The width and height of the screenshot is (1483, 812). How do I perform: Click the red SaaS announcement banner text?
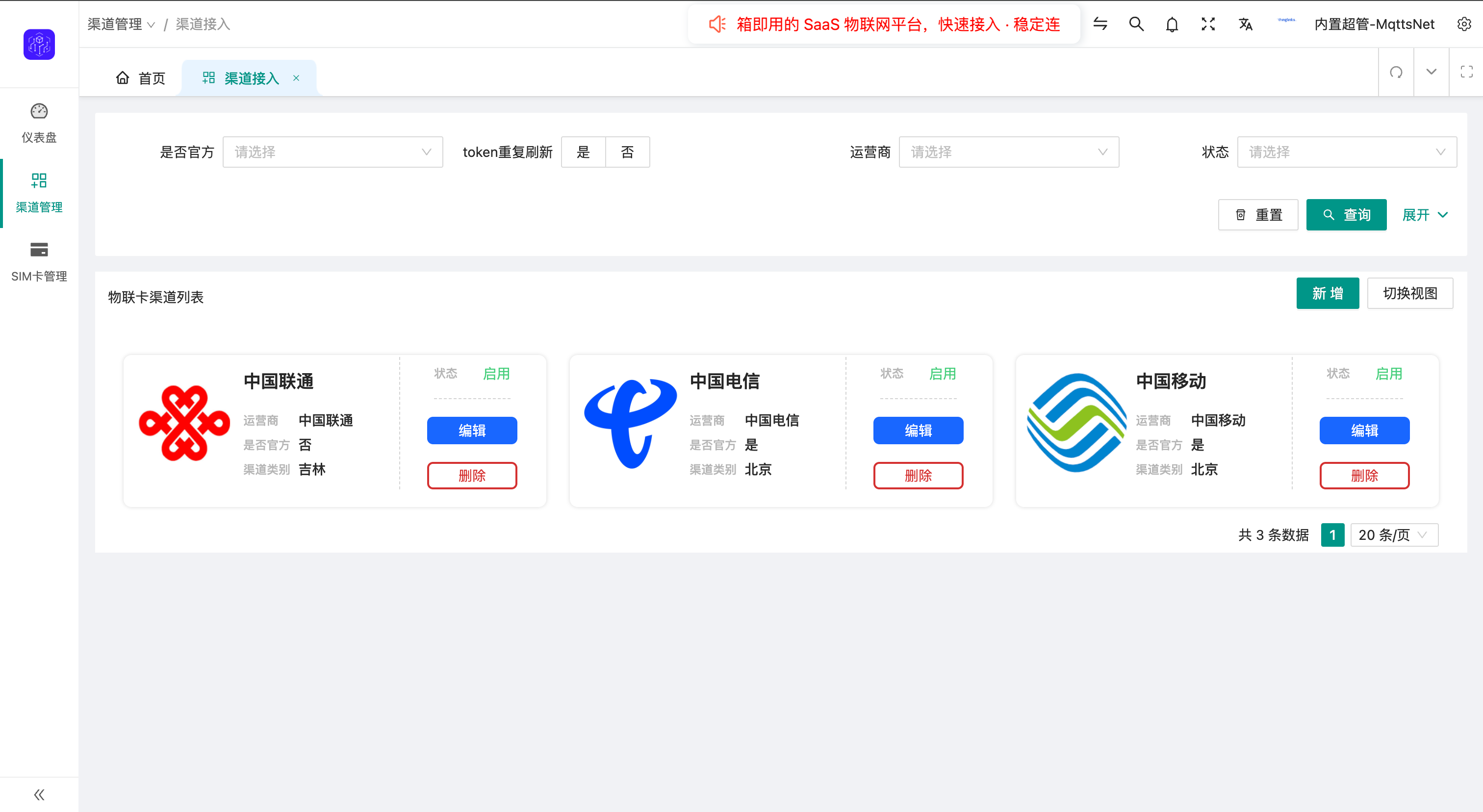click(898, 24)
